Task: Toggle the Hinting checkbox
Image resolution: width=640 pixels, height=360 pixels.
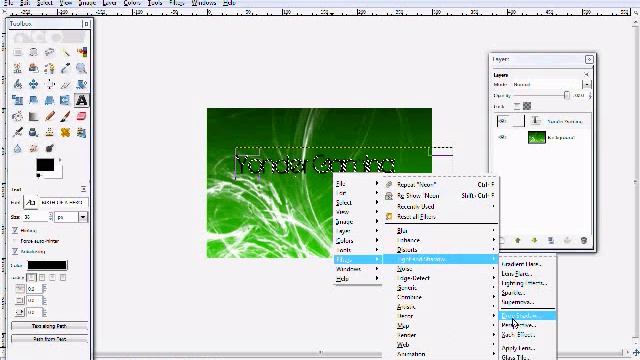Action: pyautogui.click(x=15, y=231)
